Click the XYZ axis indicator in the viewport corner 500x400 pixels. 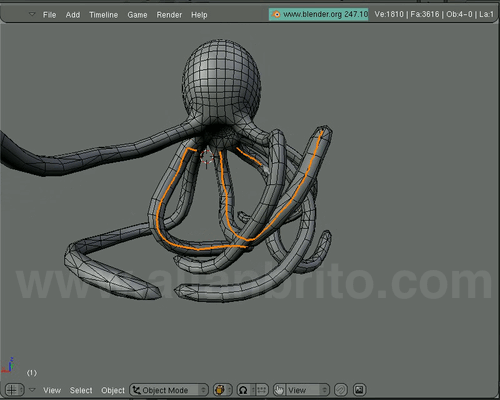pyautogui.click(x=8, y=365)
